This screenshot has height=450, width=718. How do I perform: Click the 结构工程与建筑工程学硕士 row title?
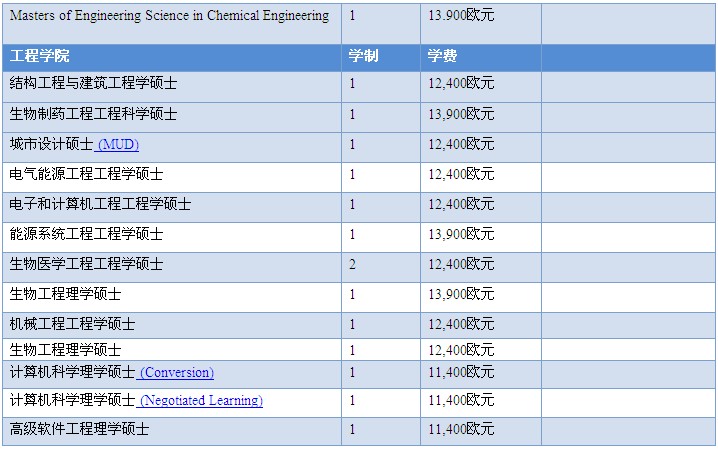pos(93,84)
